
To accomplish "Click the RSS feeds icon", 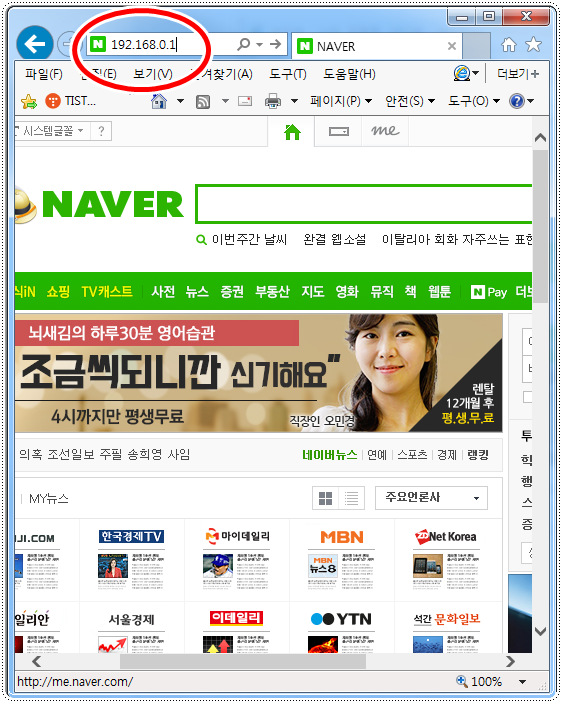I will point(203,102).
